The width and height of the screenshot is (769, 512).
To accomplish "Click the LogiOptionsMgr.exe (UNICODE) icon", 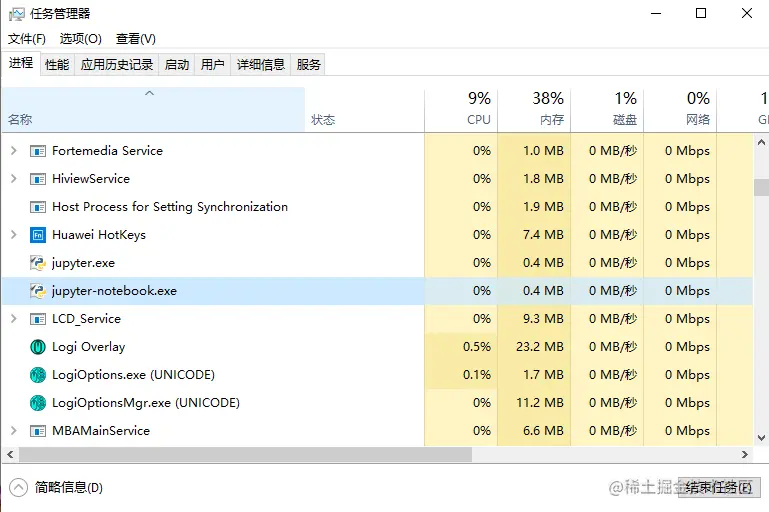I will click(38, 403).
